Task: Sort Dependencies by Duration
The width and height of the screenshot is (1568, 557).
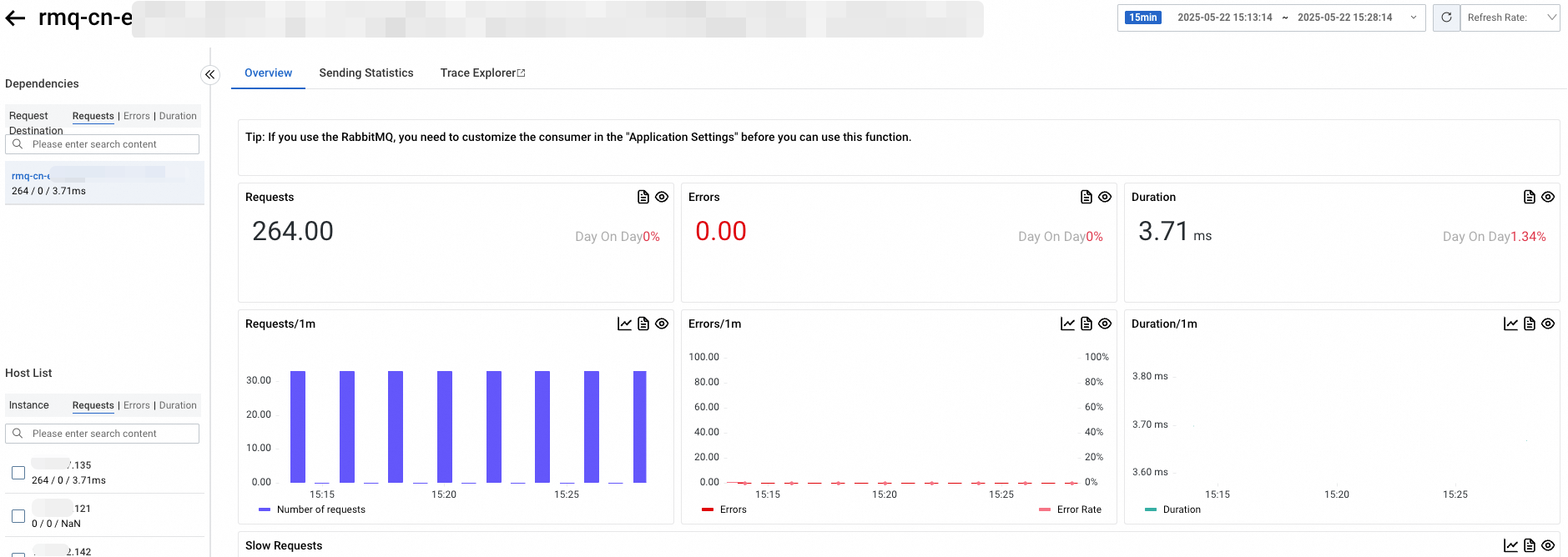Action: (178, 116)
